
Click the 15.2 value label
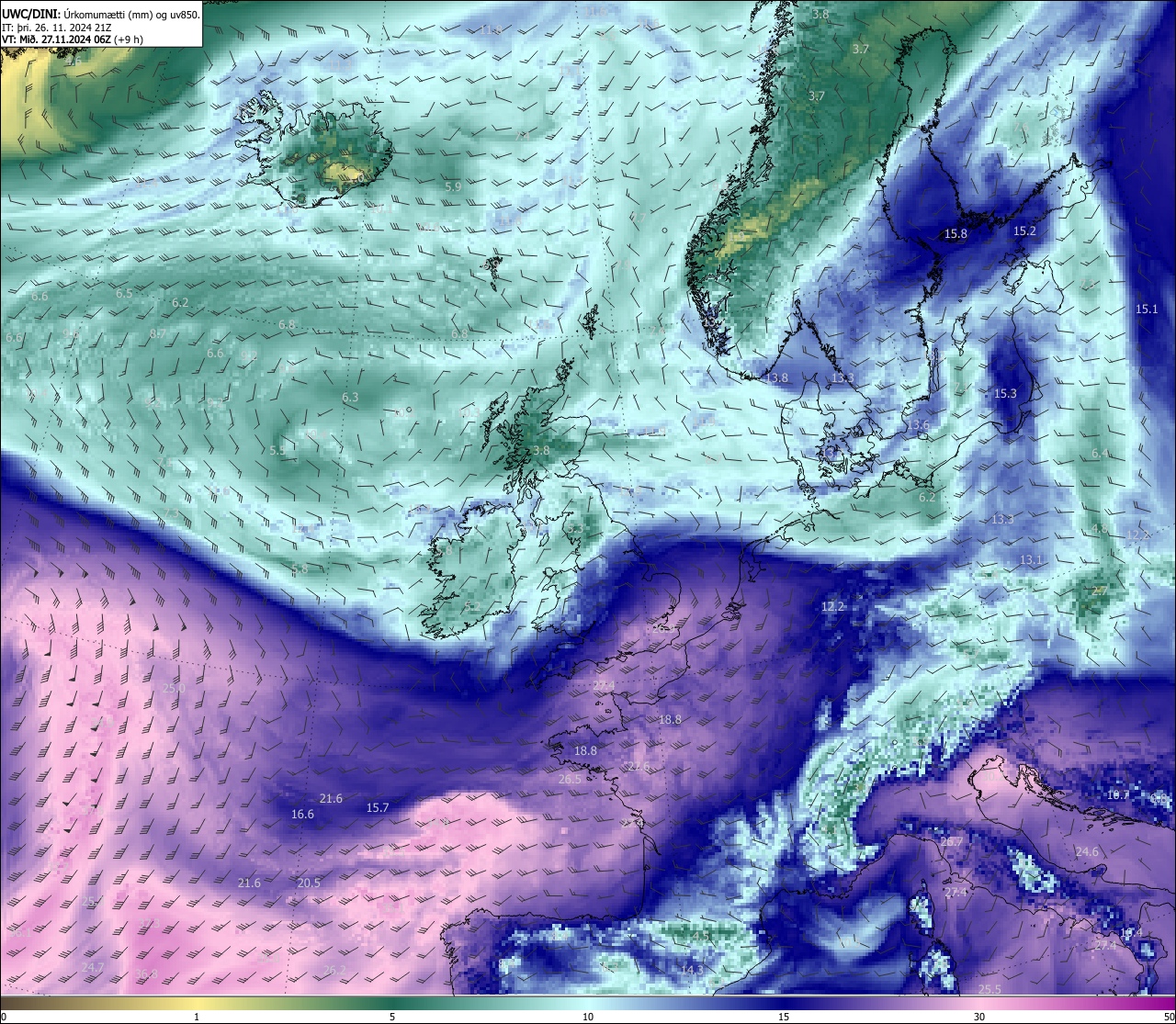tap(1024, 231)
